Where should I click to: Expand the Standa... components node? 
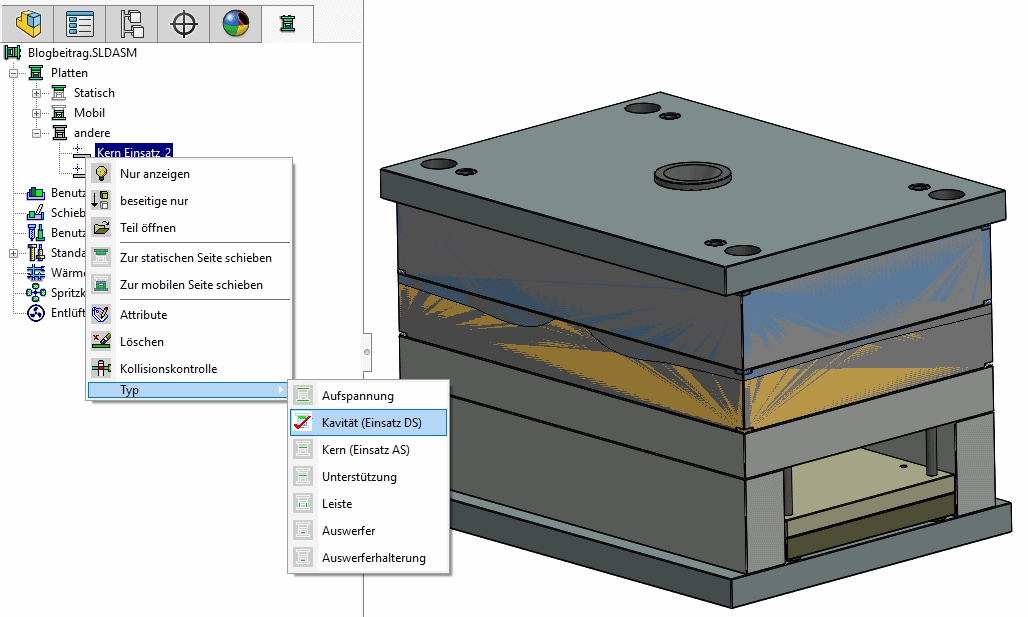(x=13, y=253)
